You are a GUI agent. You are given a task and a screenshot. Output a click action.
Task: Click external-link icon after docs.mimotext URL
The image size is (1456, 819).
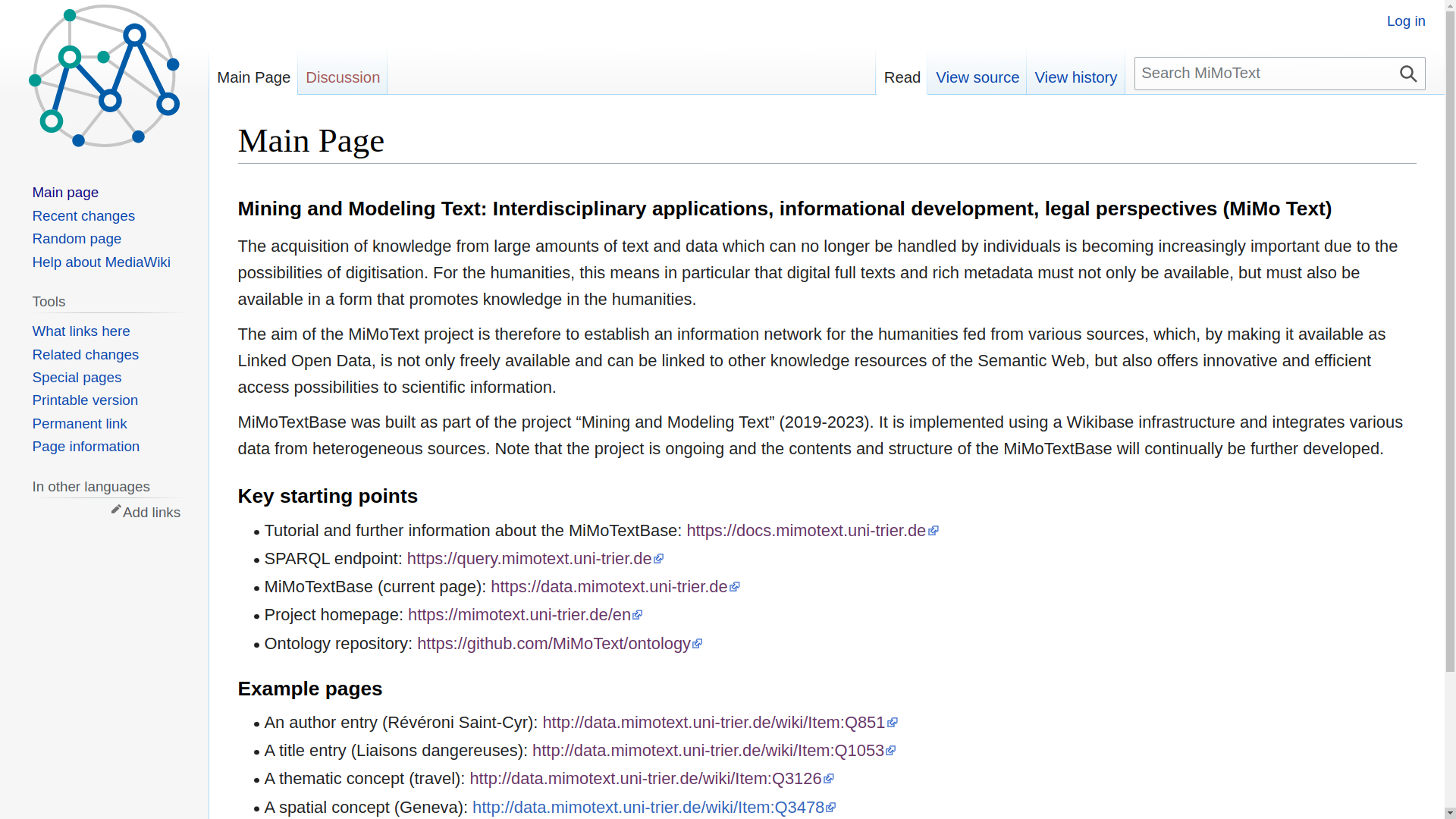pos(934,531)
